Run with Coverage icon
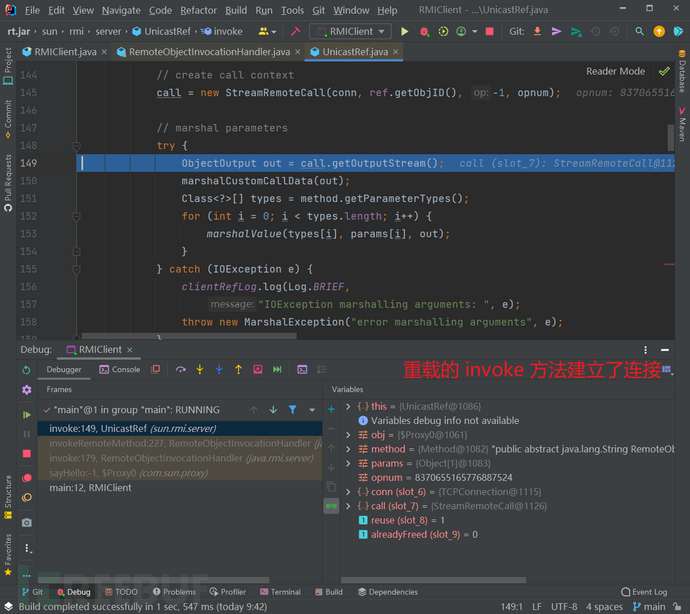This screenshot has height=614, width=690. (x=443, y=31)
